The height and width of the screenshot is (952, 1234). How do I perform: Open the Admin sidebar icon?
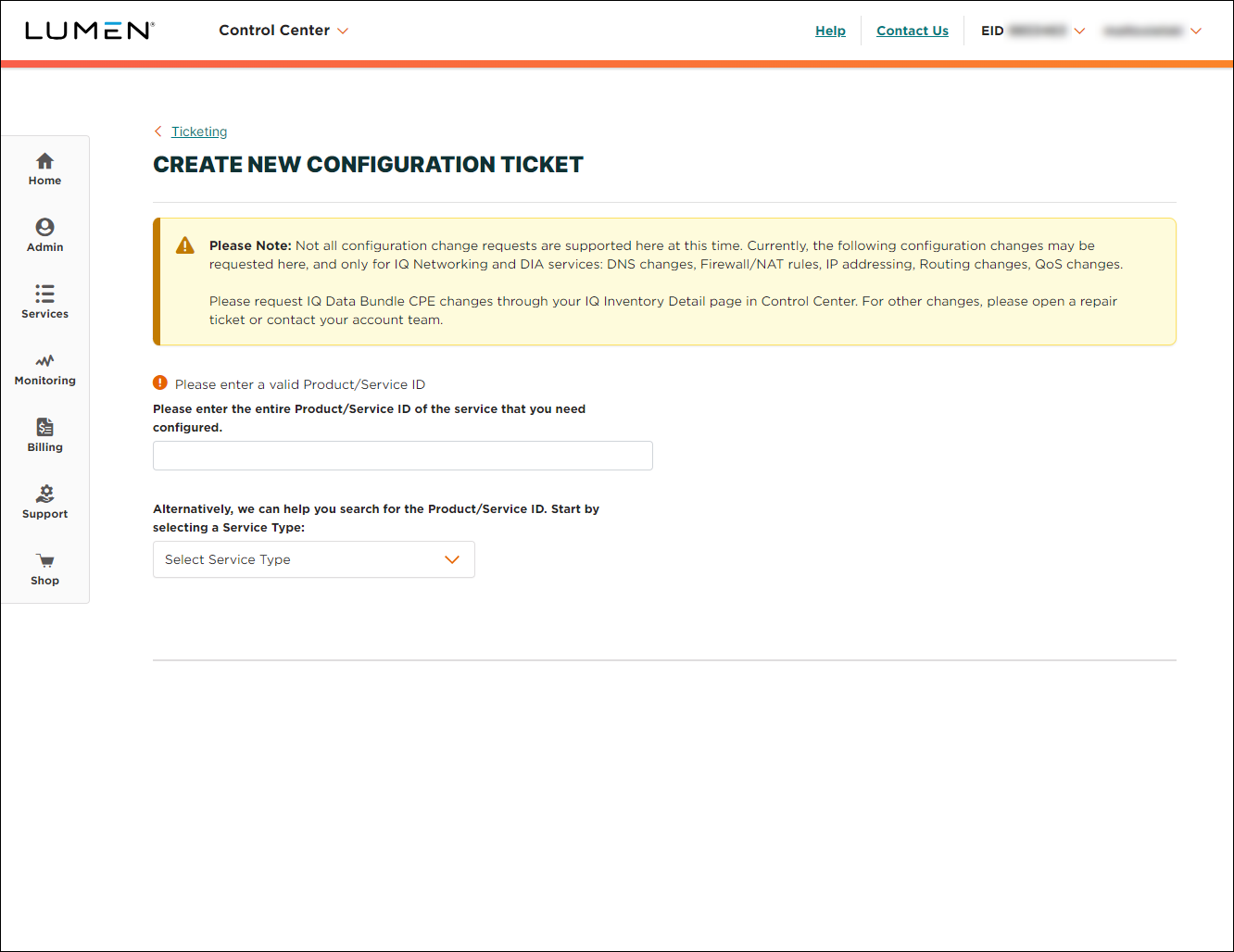[x=44, y=227]
